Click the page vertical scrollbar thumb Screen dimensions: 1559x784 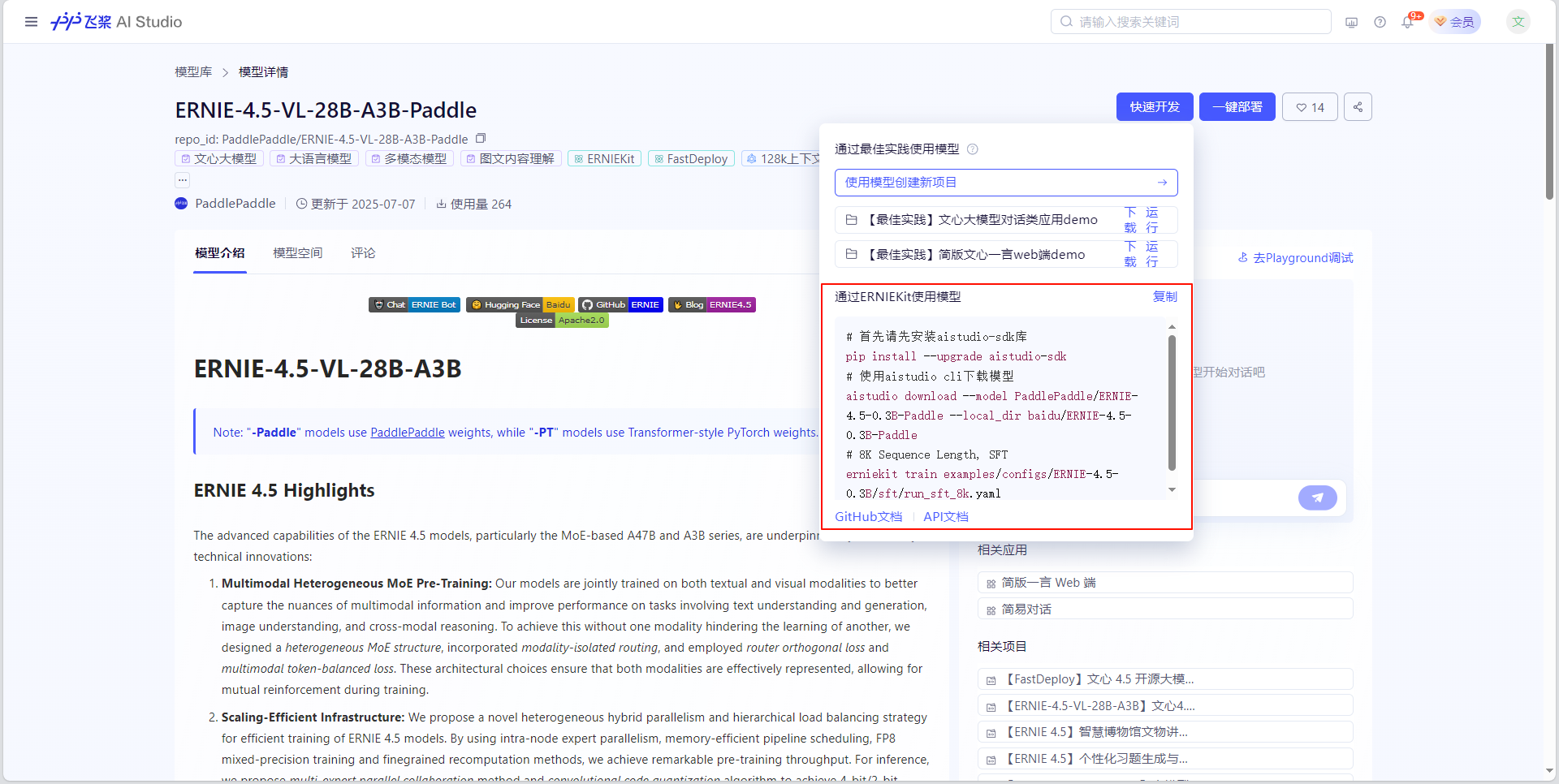point(1549,122)
